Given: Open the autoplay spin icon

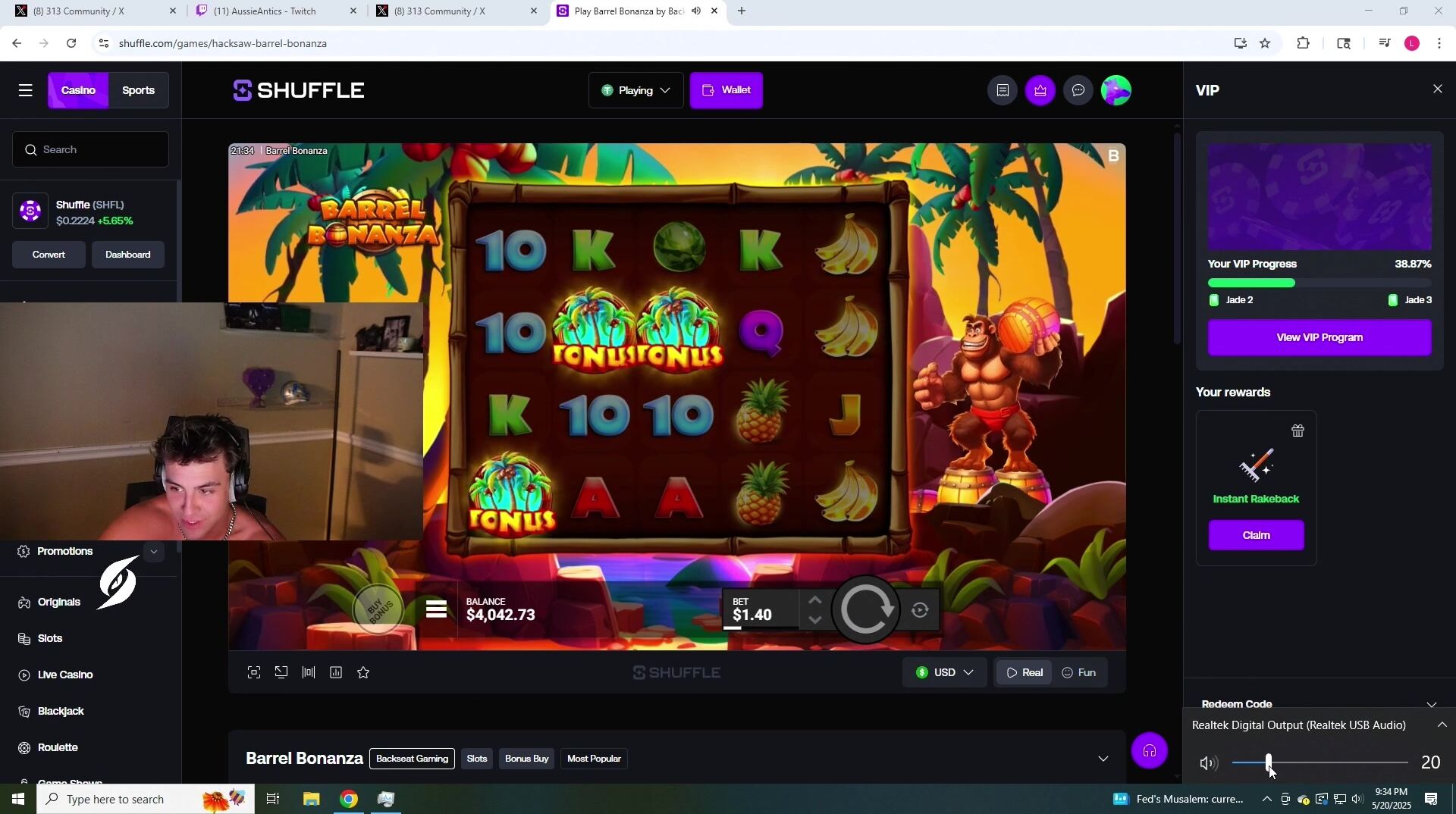Looking at the screenshot, I should coord(920,610).
